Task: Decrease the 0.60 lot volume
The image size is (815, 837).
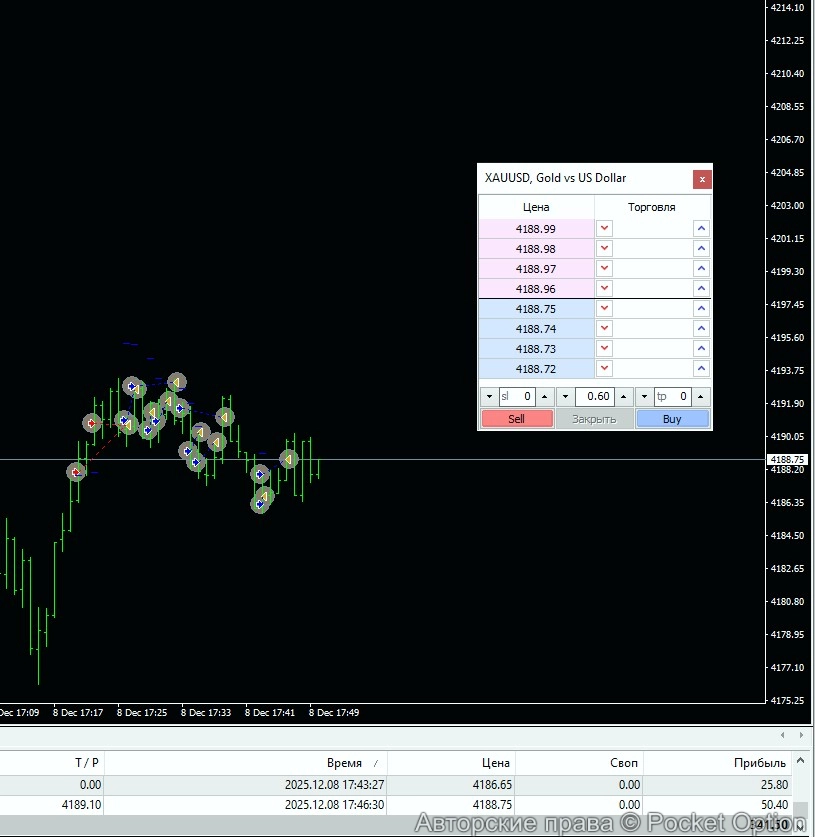Action: tap(565, 396)
